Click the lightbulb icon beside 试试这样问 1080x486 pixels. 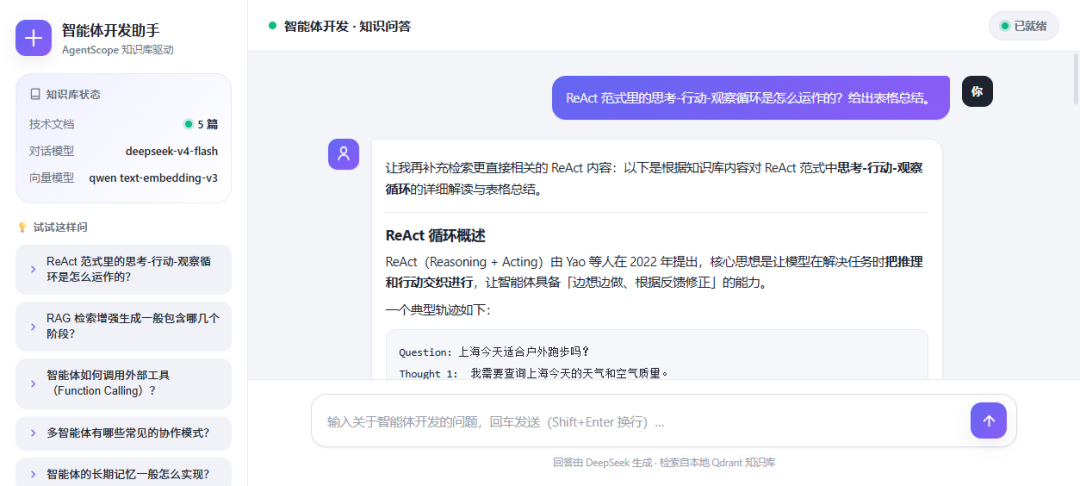tap(22, 227)
